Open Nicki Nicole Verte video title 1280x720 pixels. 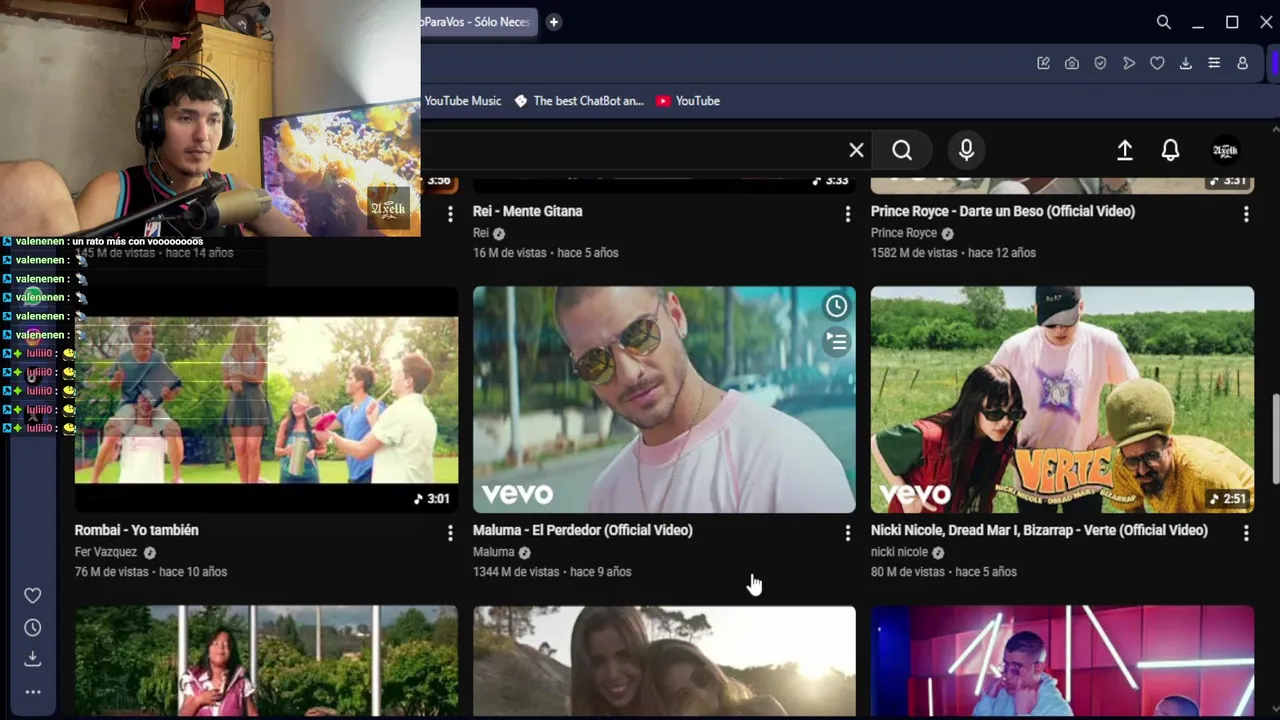[1039, 530]
